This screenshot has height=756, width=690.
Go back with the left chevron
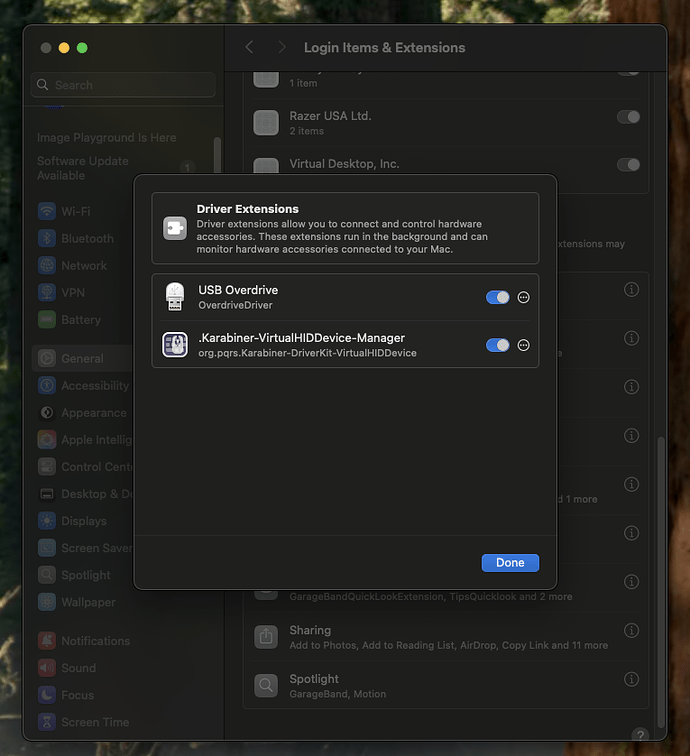(x=249, y=47)
